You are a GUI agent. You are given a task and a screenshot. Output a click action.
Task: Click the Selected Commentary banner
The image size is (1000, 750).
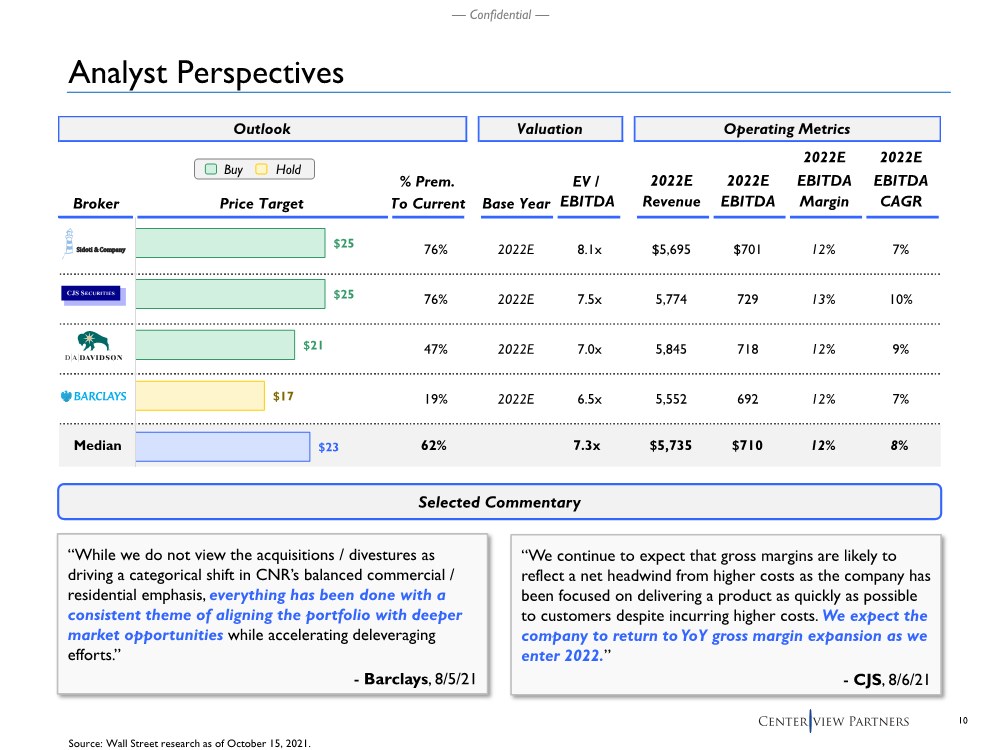[499, 502]
